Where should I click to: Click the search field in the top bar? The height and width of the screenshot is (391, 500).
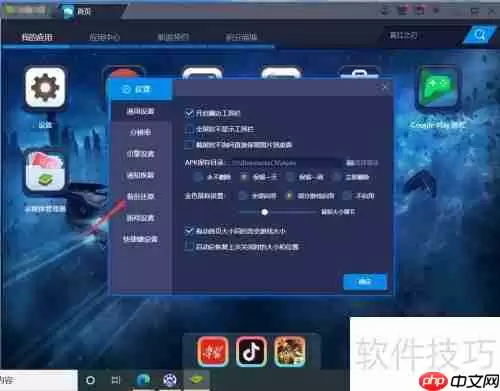pos(423,35)
